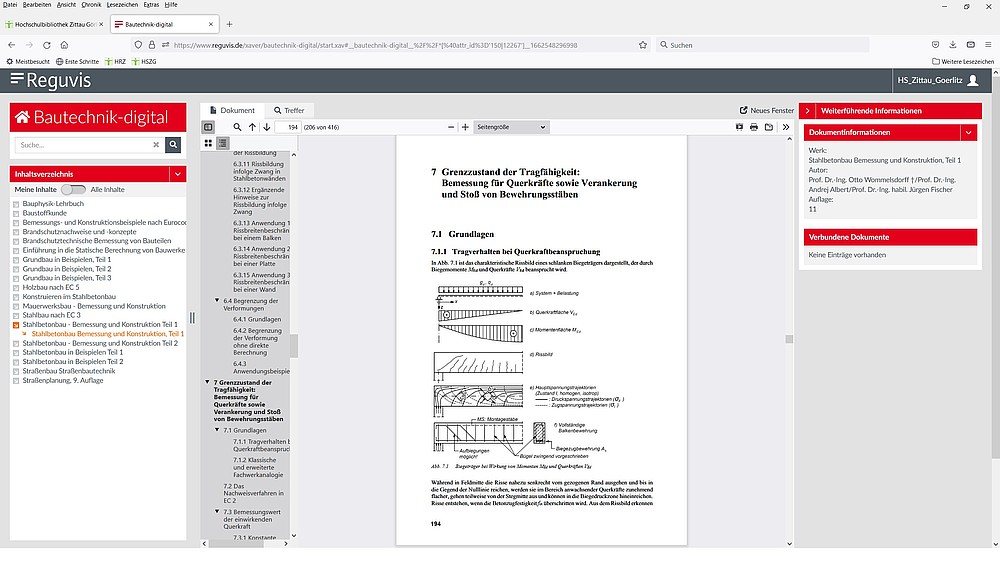Open Straßenbau Straßenbautechnik book entry

(x=68, y=371)
